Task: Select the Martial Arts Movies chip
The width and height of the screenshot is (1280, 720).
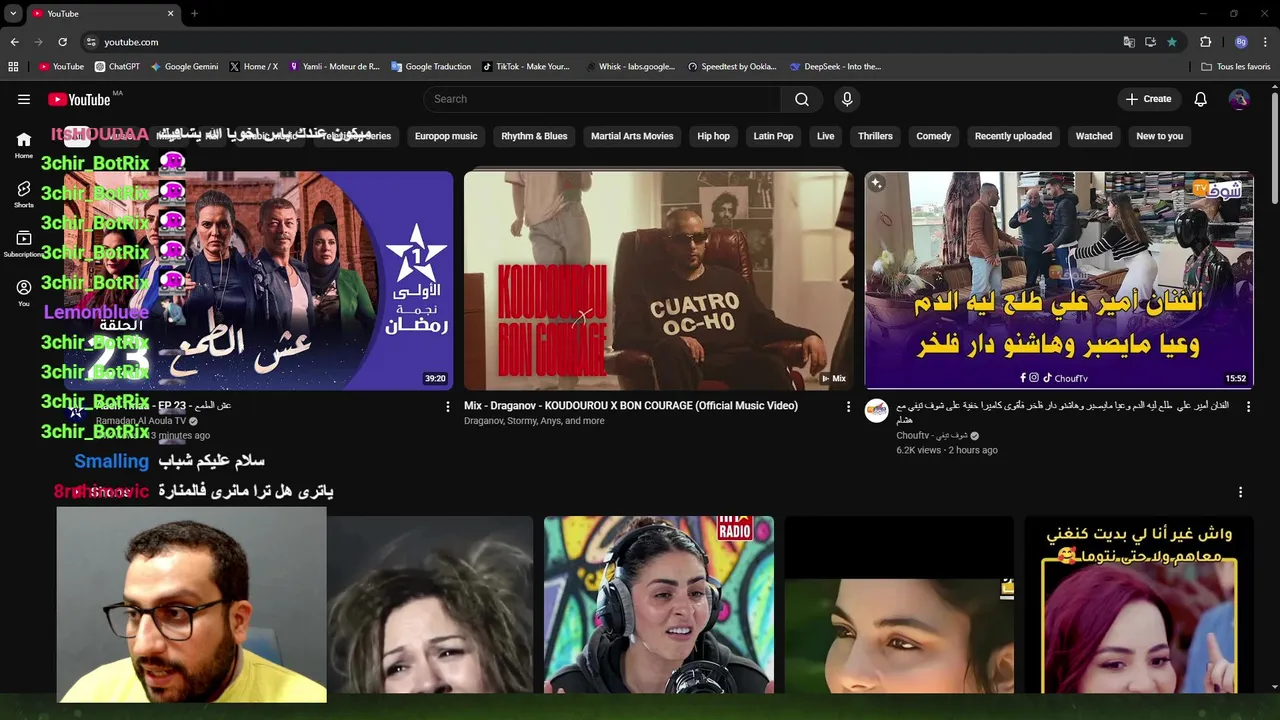Action: tap(632, 136)
